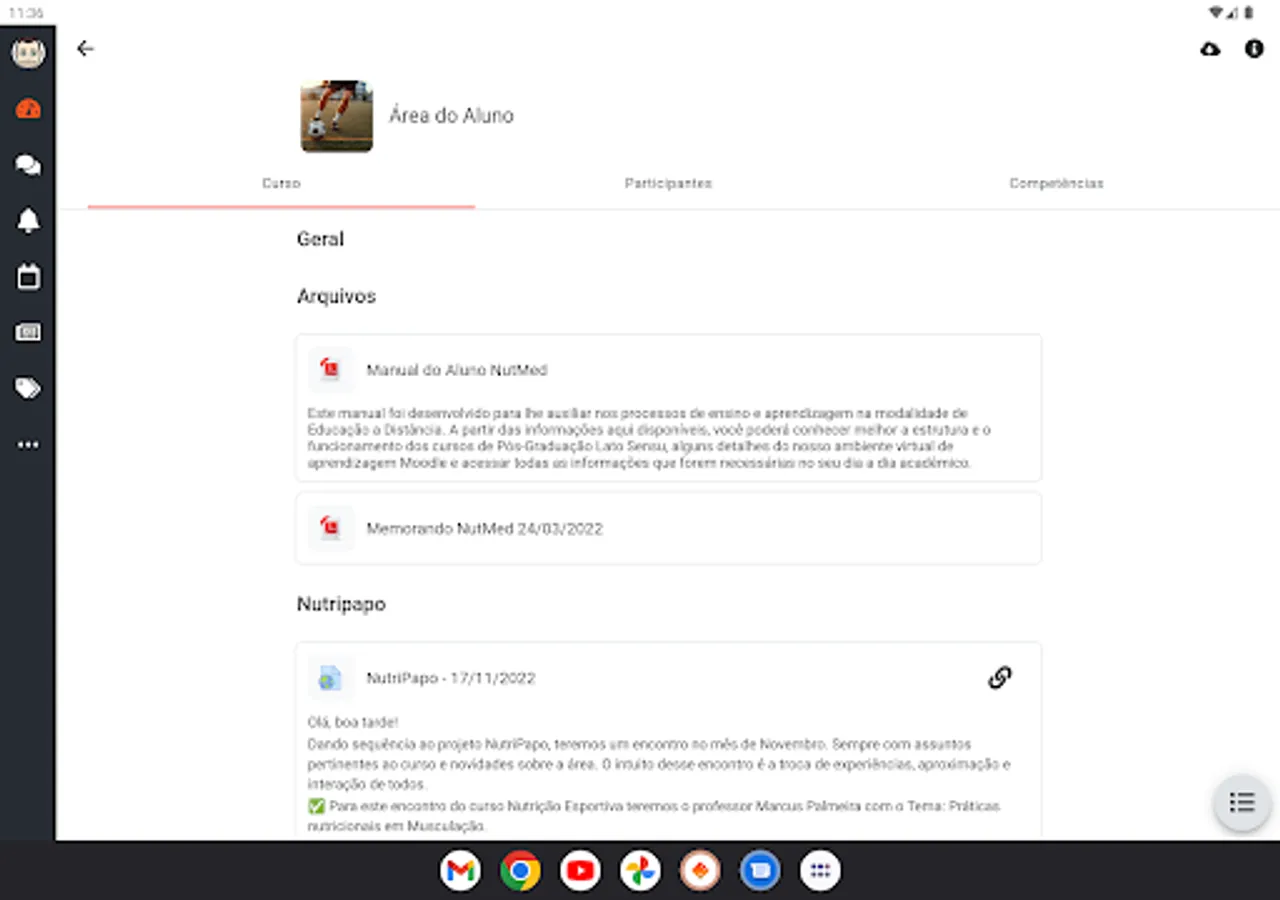Viewport: 1280px width, 900px height.
Task: Go back using the arrow
Action: click(85, 48)
